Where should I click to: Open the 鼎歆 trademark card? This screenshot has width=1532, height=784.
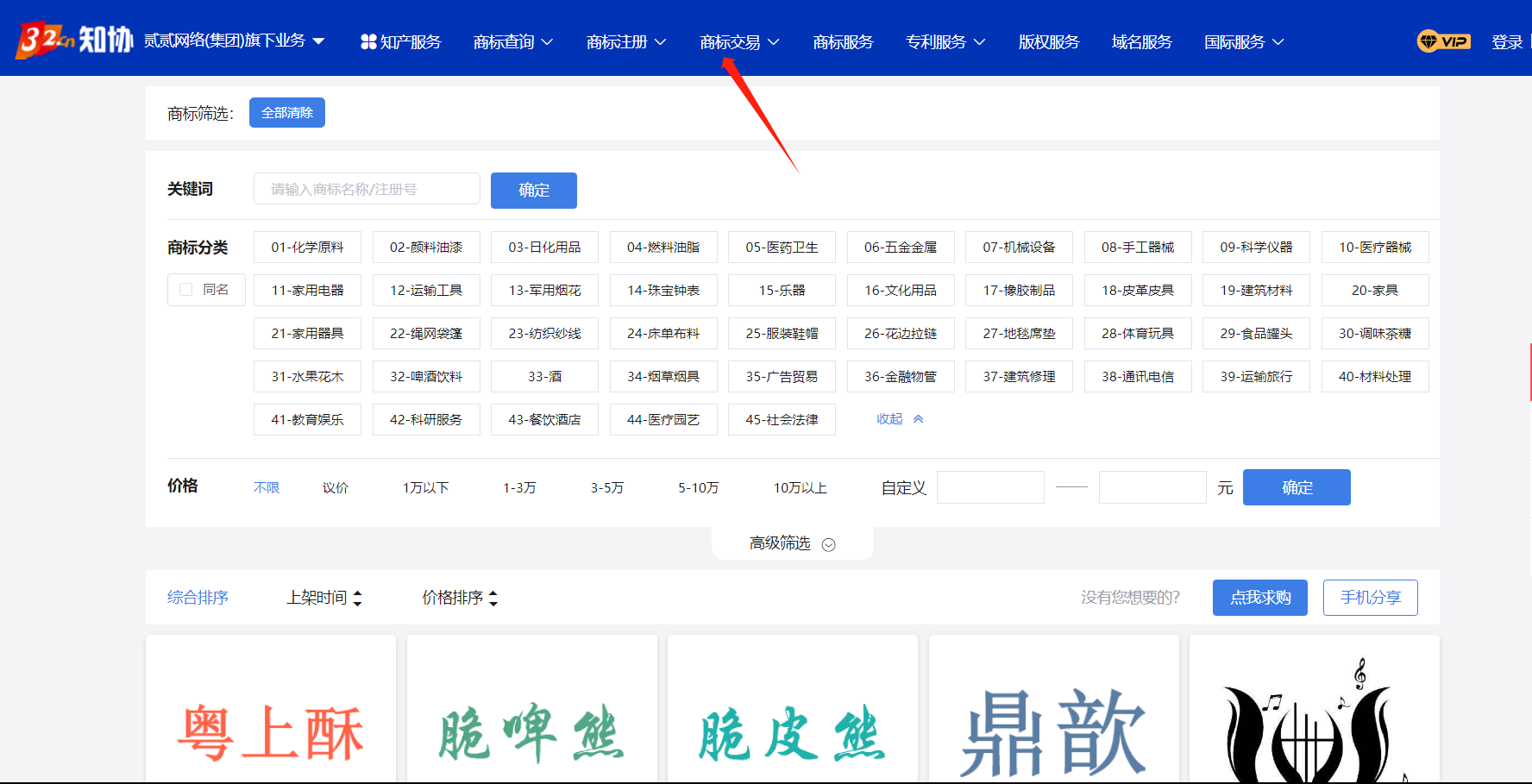coord(1054,710)
